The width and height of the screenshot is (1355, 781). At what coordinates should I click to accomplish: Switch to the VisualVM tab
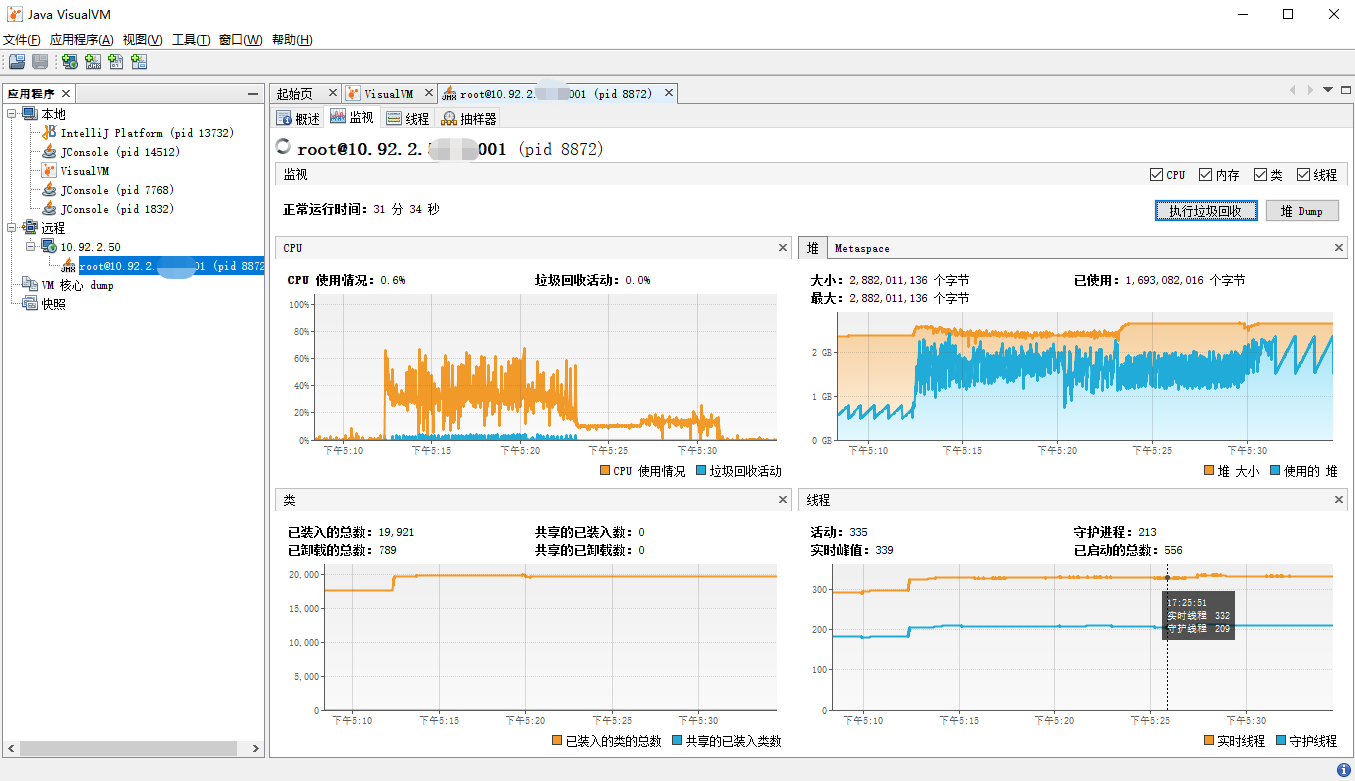pyautogui.click(x=388, y=92)
